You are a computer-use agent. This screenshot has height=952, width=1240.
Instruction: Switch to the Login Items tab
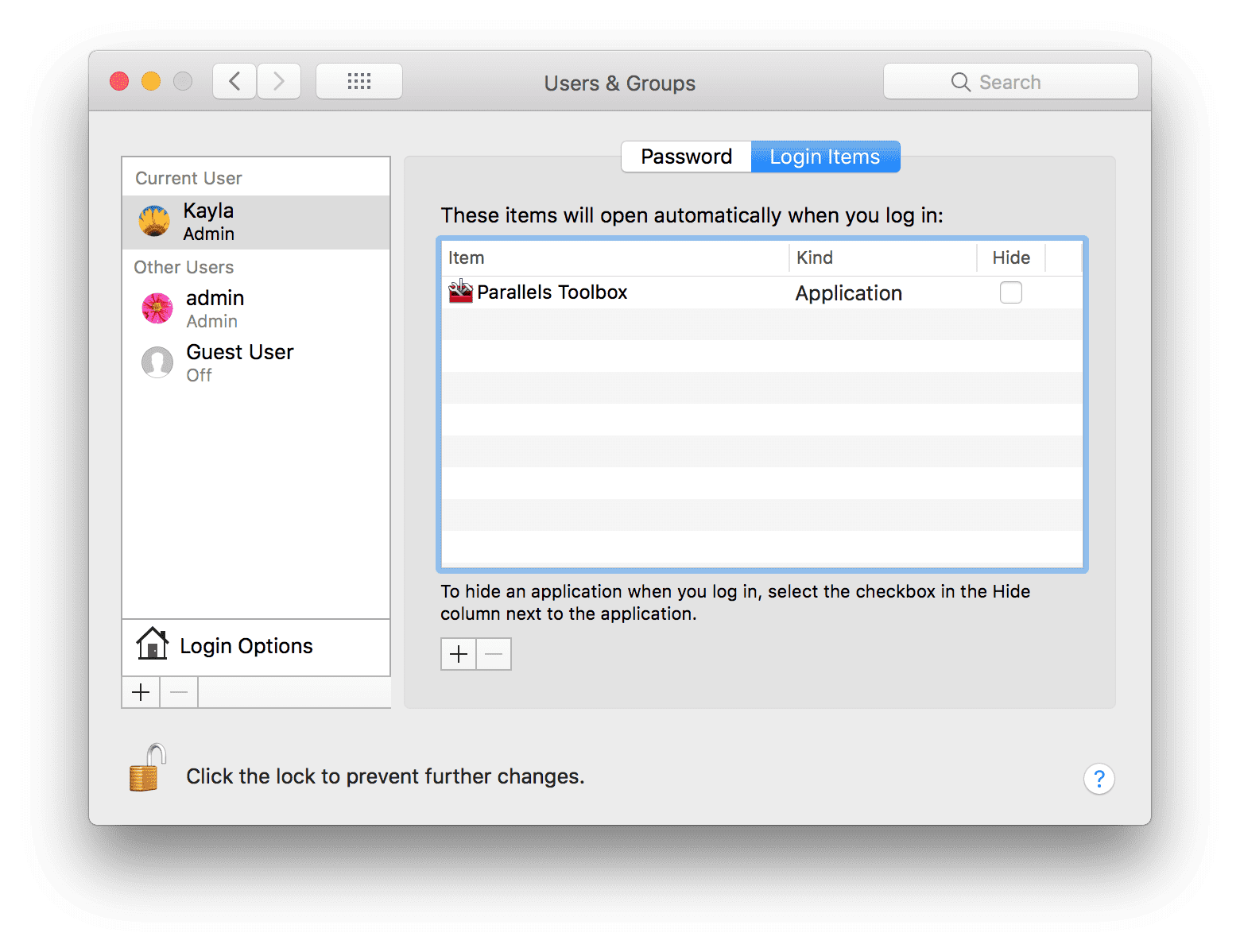point(825,157)
